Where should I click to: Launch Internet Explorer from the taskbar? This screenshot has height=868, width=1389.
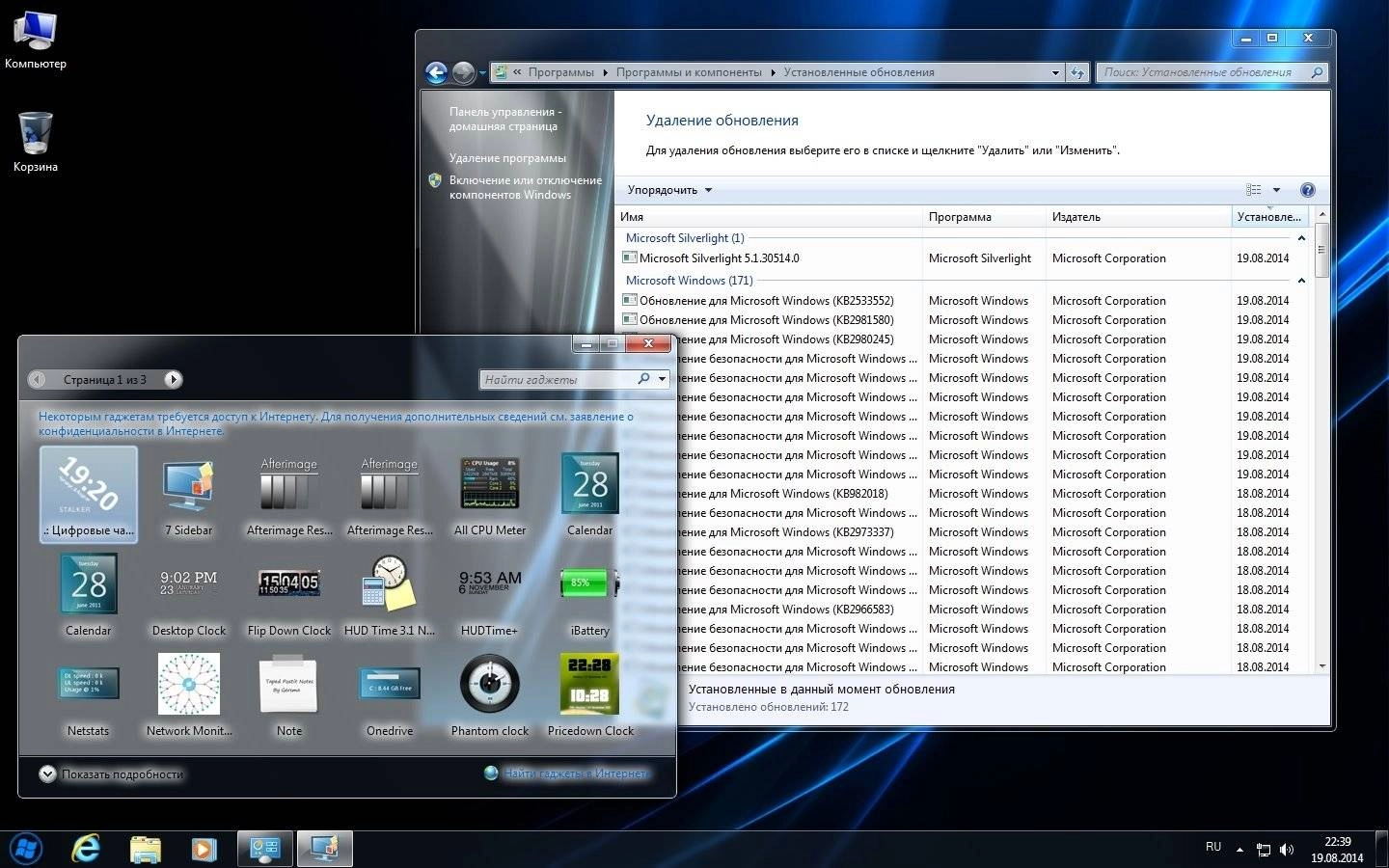[87, 849]
